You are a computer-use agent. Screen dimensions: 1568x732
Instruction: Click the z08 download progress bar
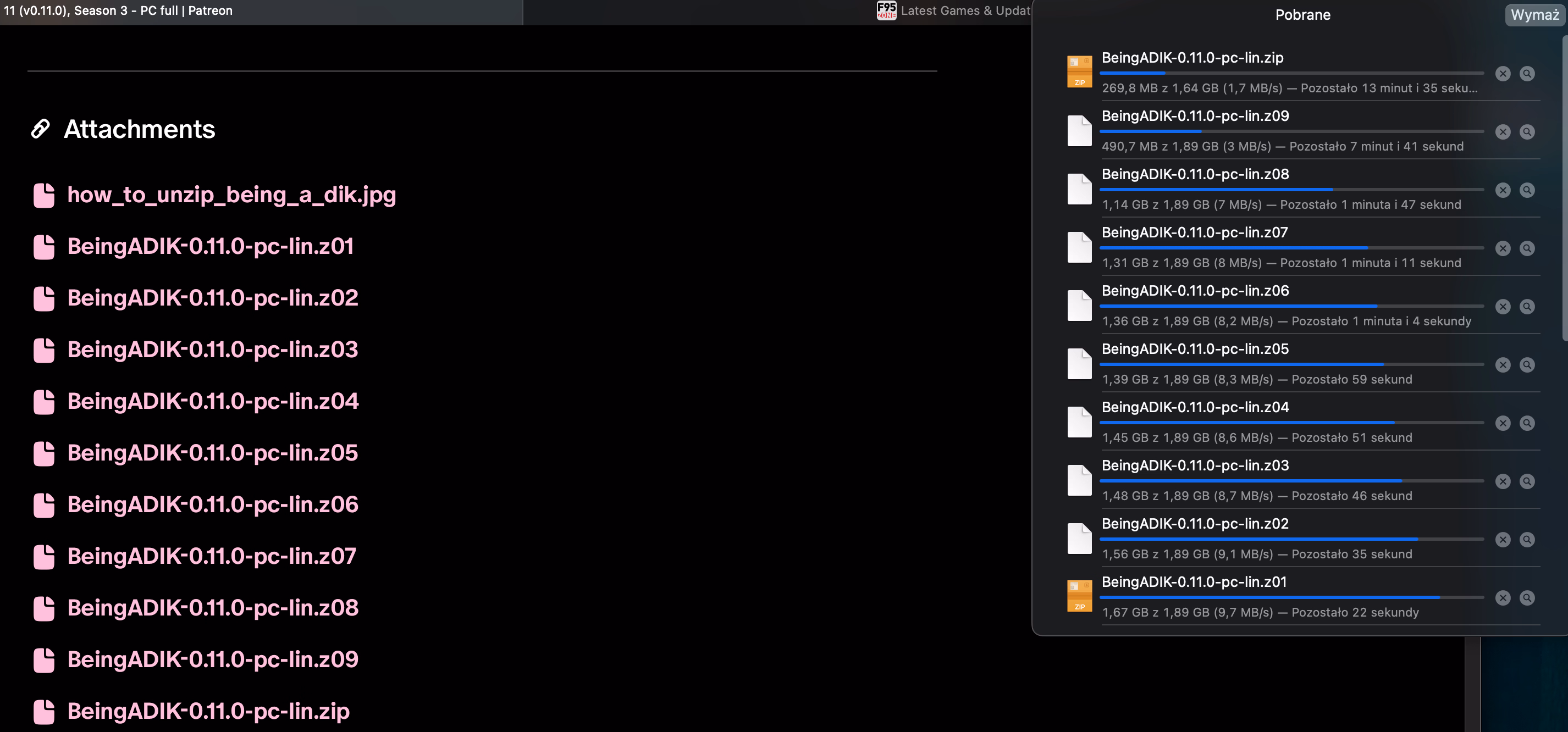click(1290, 190)
